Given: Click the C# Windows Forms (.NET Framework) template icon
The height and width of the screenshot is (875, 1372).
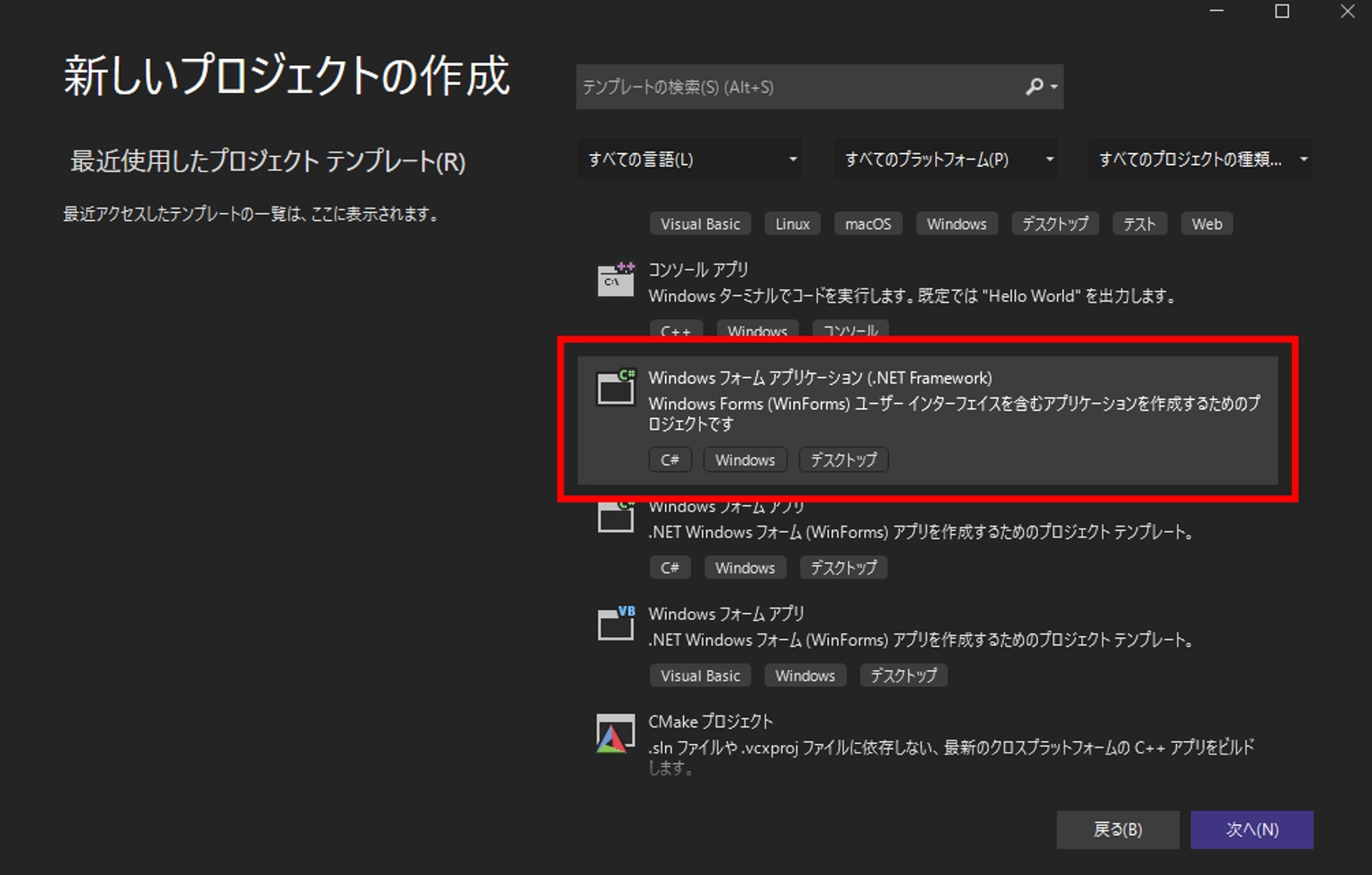Looking at the screenshot, I should (x=615, y=388).
